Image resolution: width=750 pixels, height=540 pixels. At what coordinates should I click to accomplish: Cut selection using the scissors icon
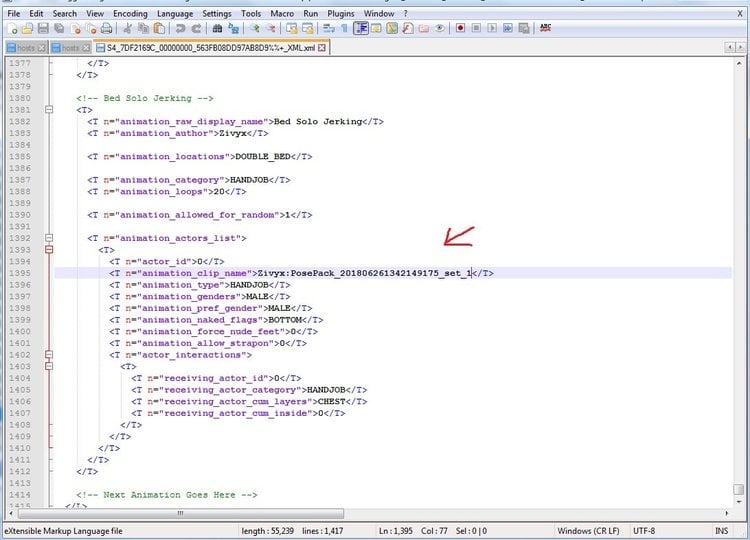click(x=127, y=29)
